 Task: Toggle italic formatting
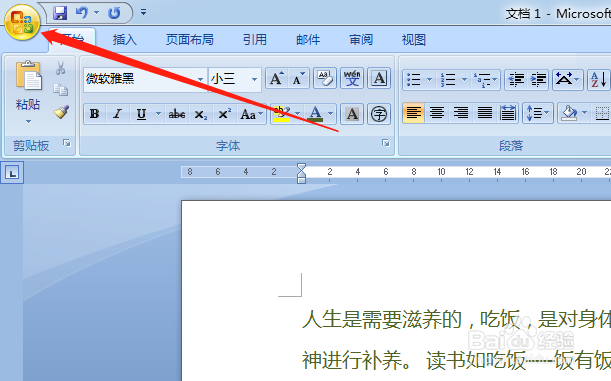pyautogui.click(x=117, y=114)
